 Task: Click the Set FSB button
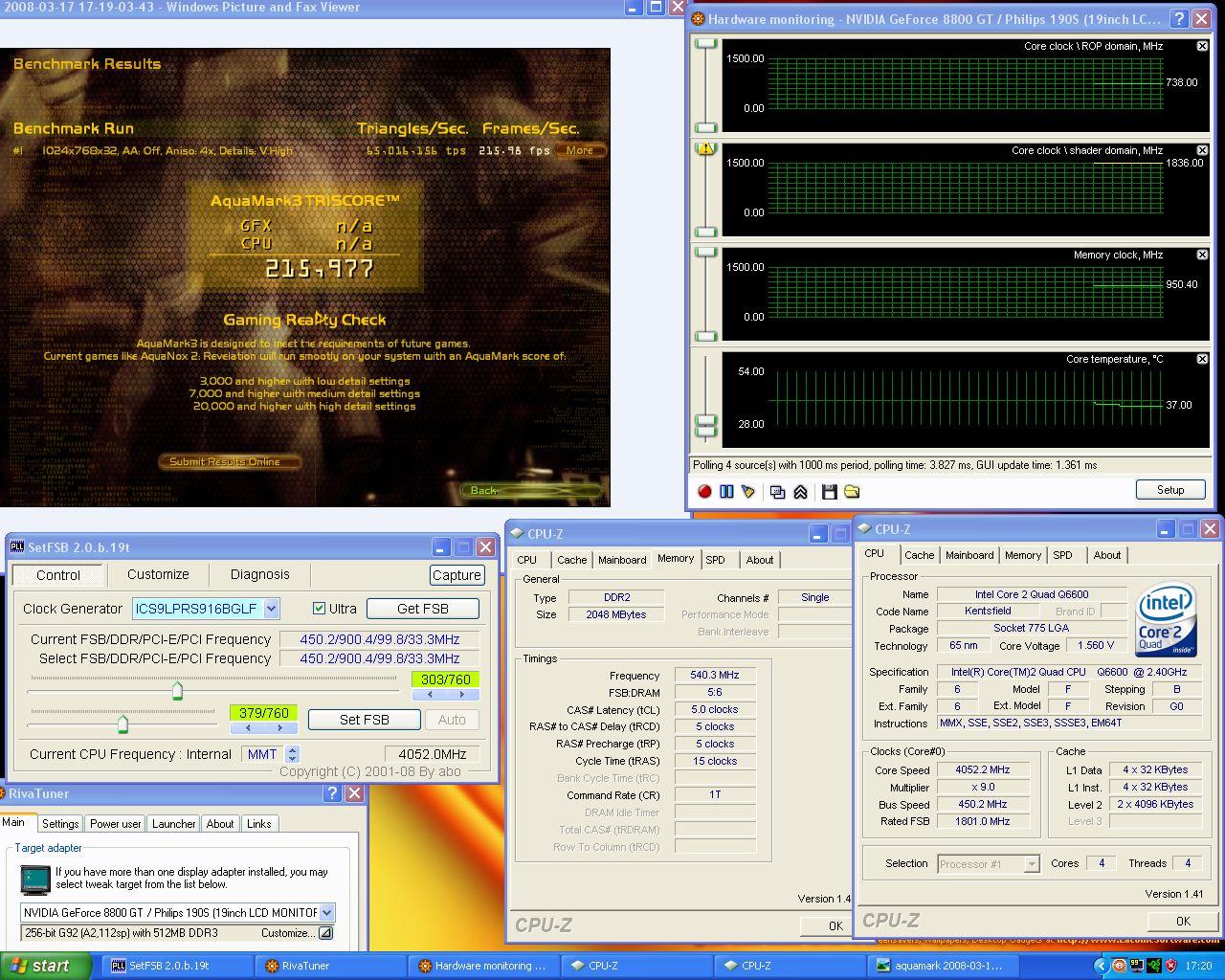click(x=365, y=720)
